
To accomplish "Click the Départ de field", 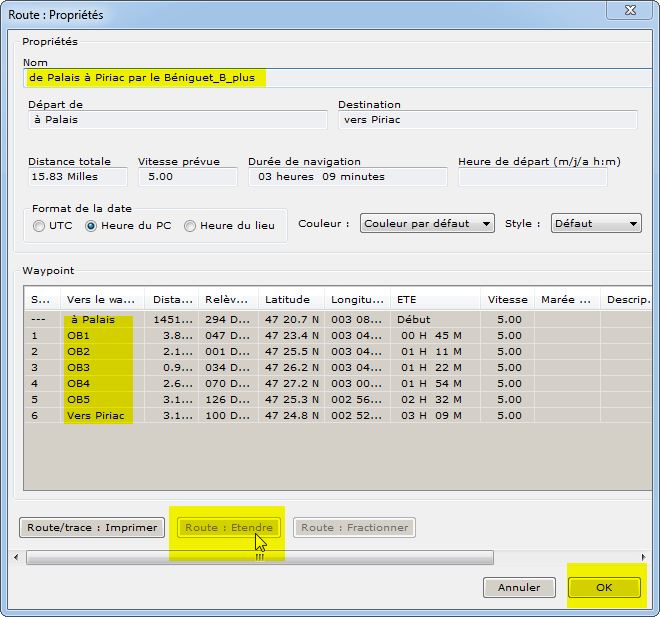I will coord(178,120).
